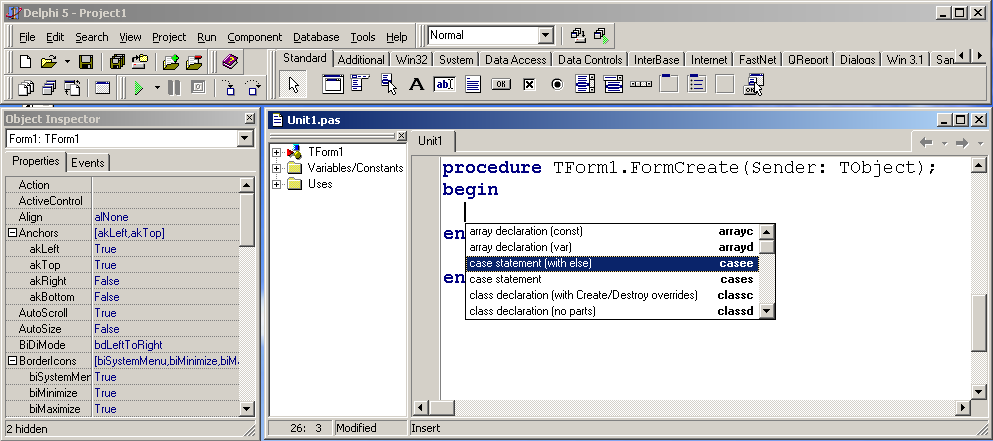Select the PopupMenu component icon
The width and height of the screenshot is (993, 441).
pyautogui.click(x=388, y=84)
